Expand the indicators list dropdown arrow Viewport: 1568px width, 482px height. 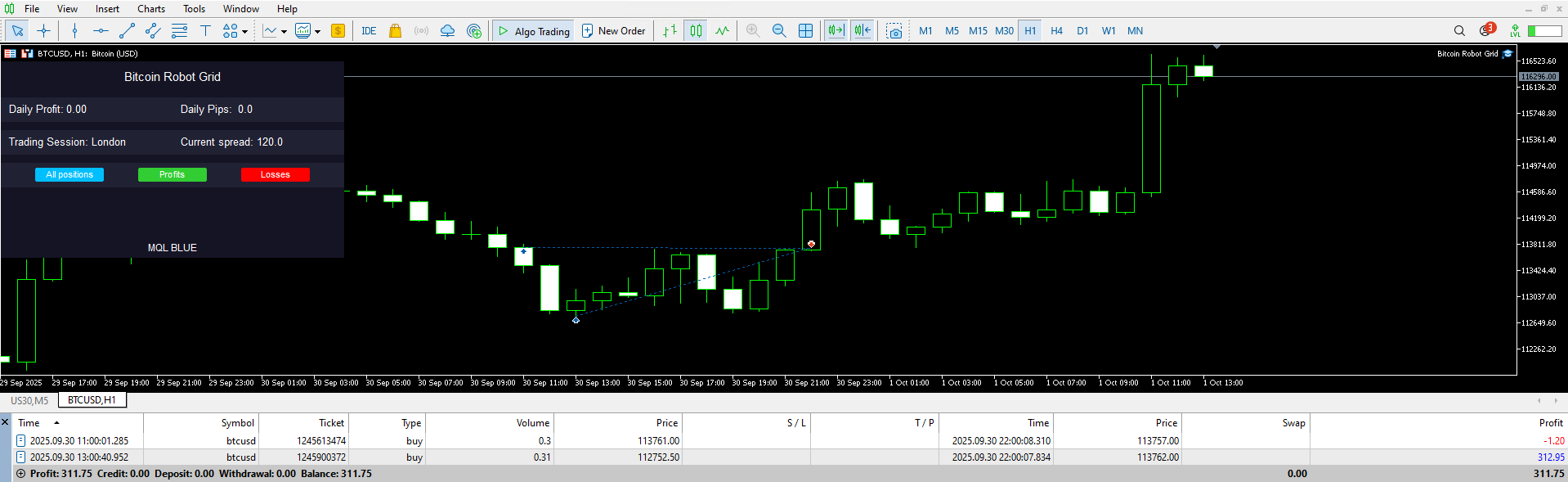coord(284,31)
